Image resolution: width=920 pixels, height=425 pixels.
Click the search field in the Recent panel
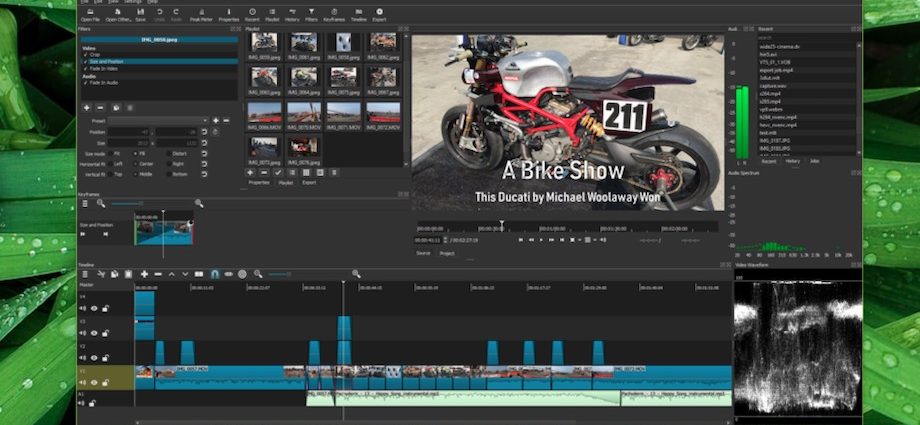click(x=807, y=37)
